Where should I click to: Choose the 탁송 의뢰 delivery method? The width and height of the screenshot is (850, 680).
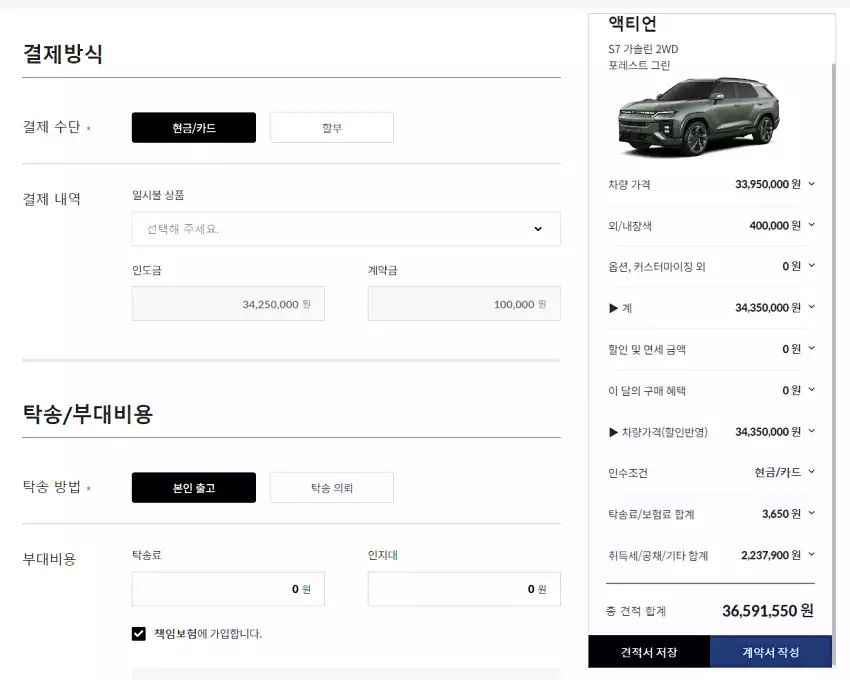[x=331, y=487]
